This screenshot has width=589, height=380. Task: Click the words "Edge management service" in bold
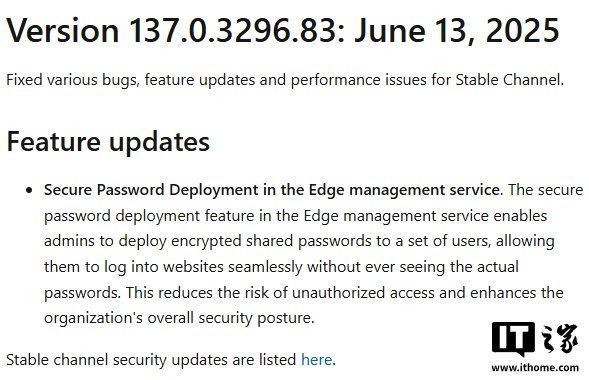click(404, 190)
